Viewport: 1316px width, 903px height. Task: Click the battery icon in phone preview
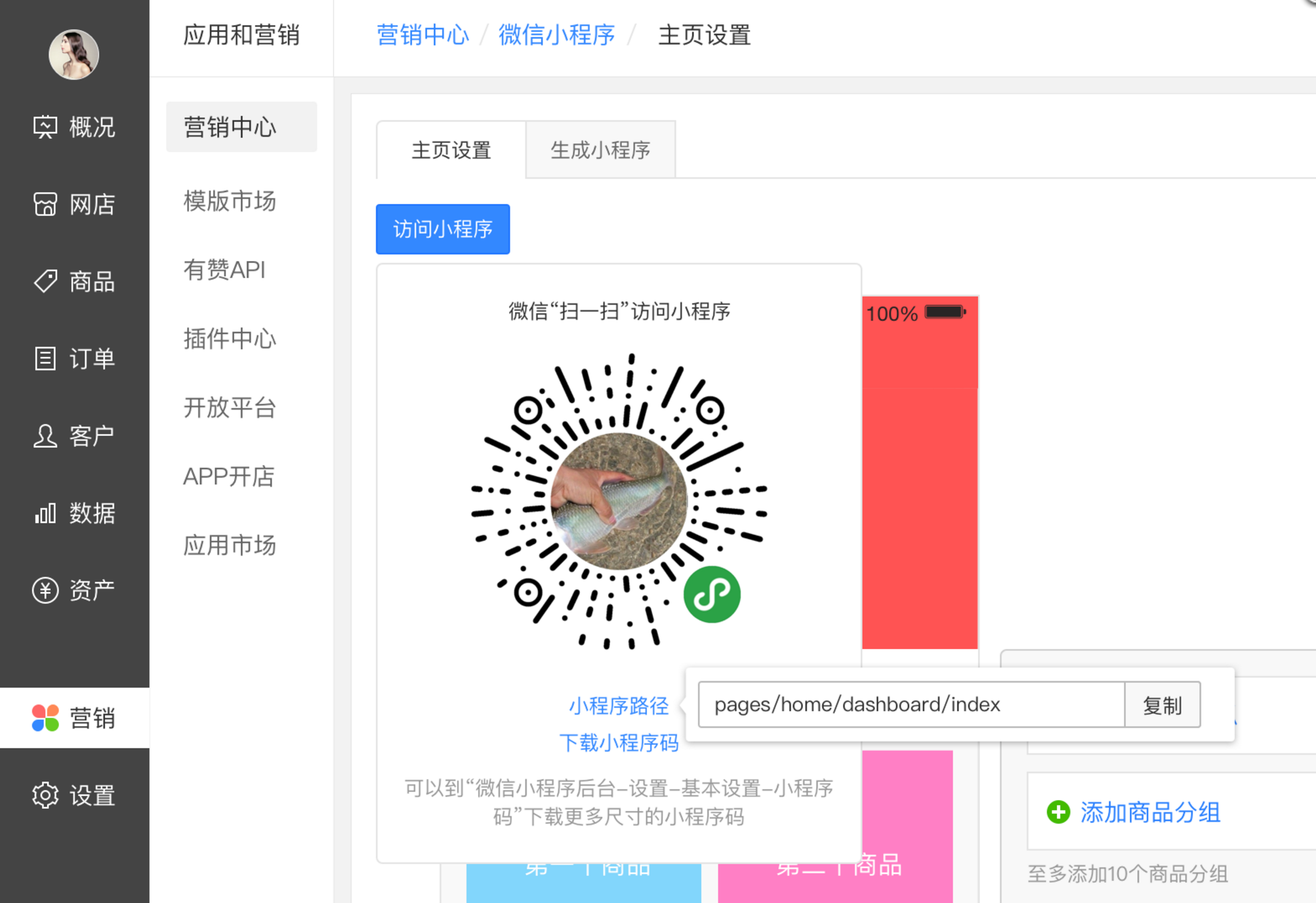(x=945, y=312)
